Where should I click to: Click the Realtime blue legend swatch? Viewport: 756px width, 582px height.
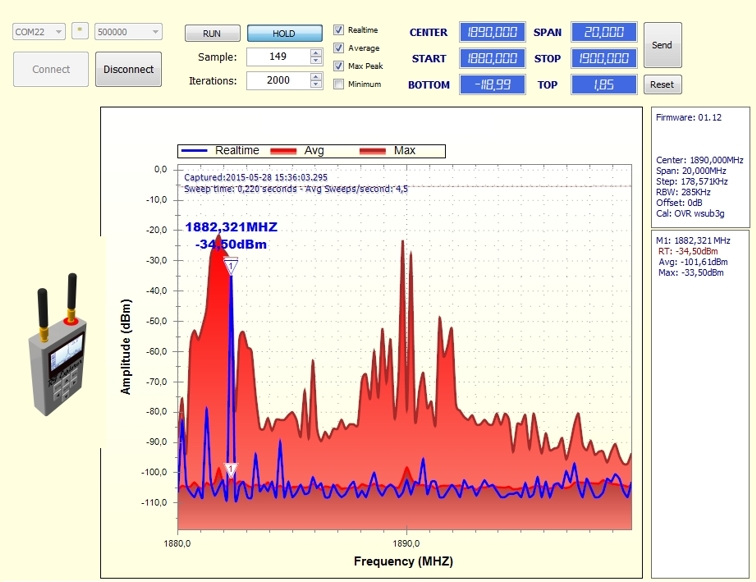193,151
